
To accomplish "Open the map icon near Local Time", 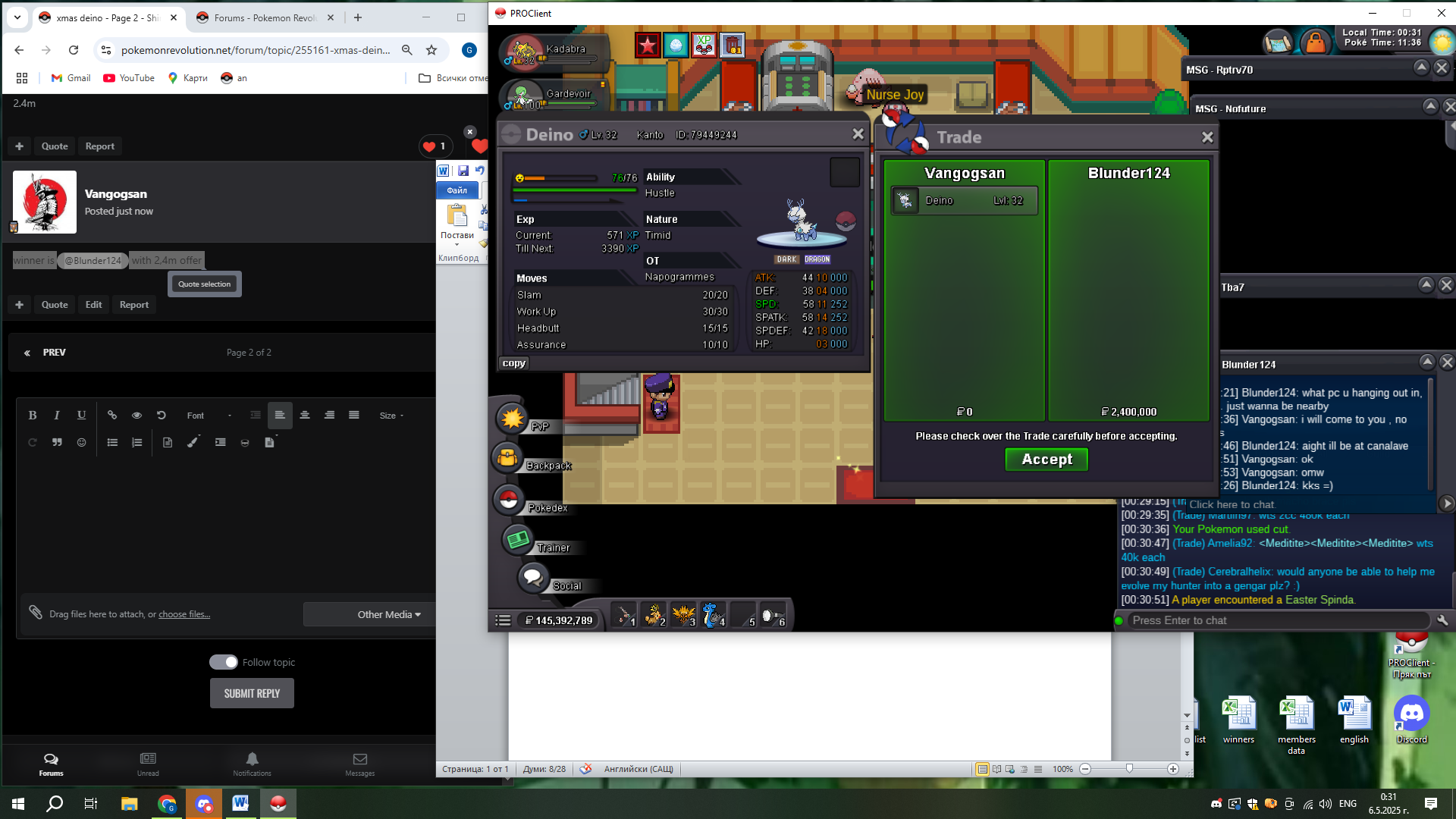I will (x=1278, y=42).
